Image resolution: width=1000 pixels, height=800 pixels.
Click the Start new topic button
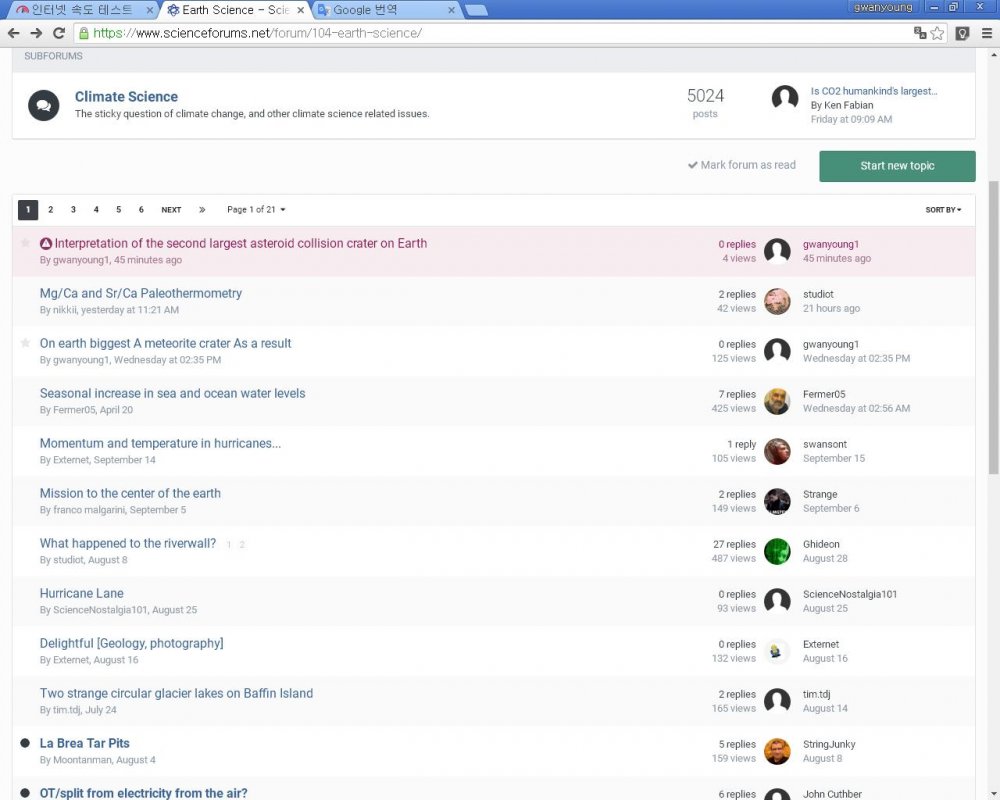coord(896,166)
